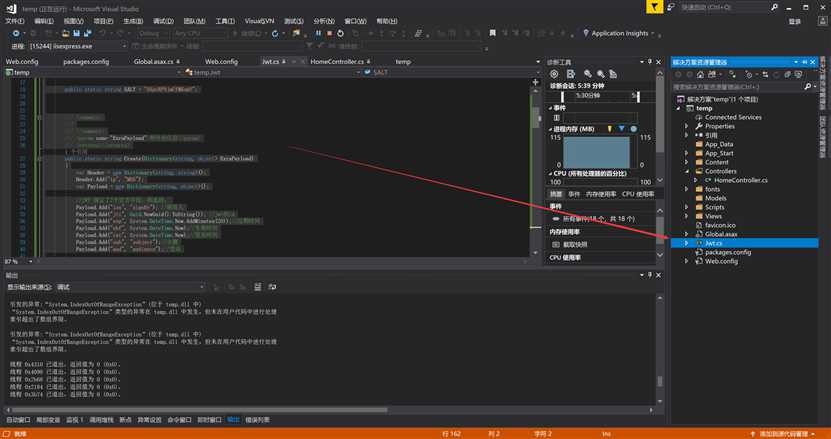This screenshot has width=831, height=439.
Task: Pin the Solution Explorer panel
Action: click(x=805, y=62)
